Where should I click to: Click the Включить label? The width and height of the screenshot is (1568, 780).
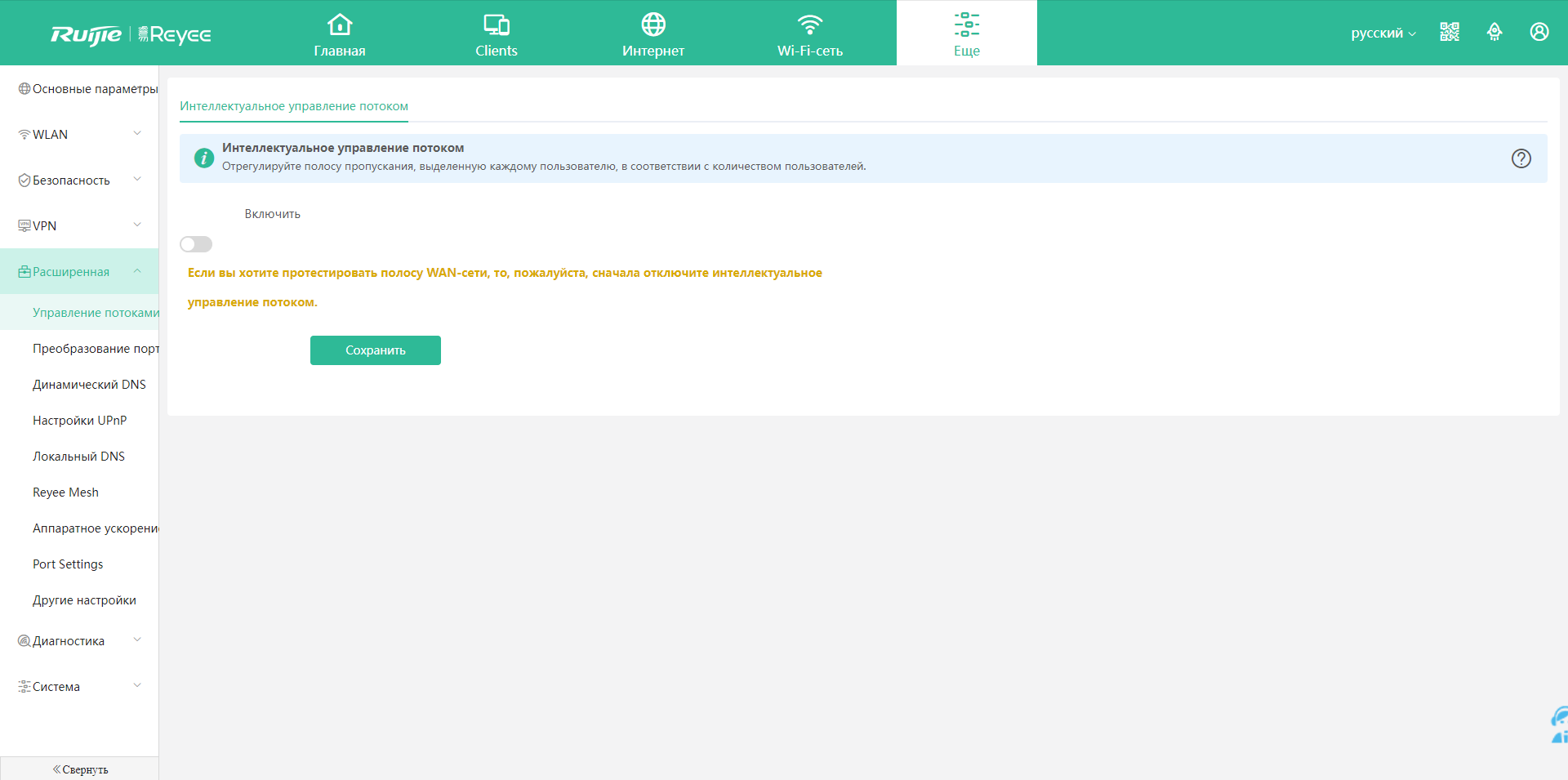tap(273, 214)
